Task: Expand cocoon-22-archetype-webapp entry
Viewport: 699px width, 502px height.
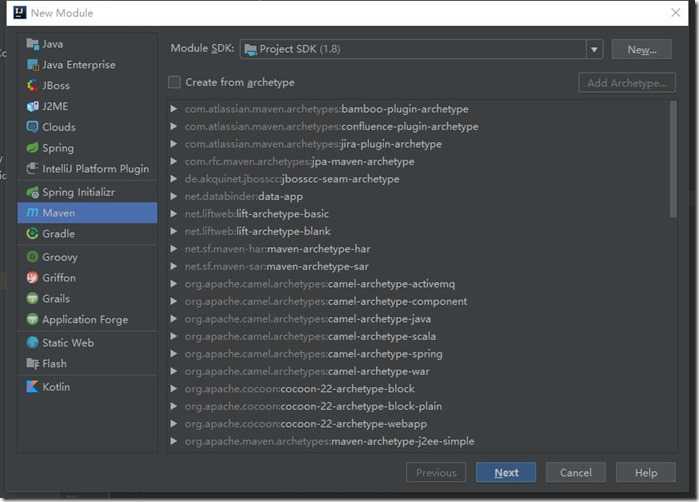Action: 173,424
